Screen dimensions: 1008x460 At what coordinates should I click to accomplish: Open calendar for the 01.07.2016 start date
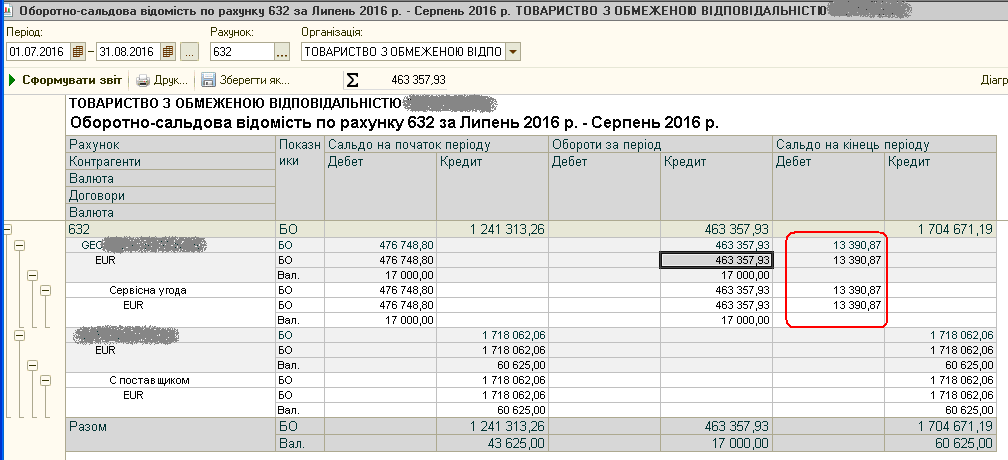[x=78, y=52]
